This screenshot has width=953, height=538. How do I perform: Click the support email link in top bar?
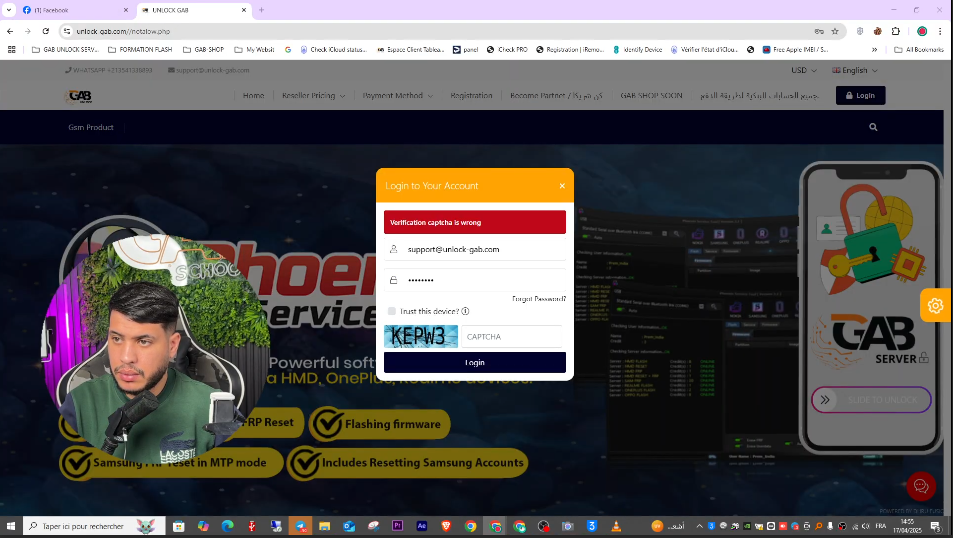click(x=208, y=71)
